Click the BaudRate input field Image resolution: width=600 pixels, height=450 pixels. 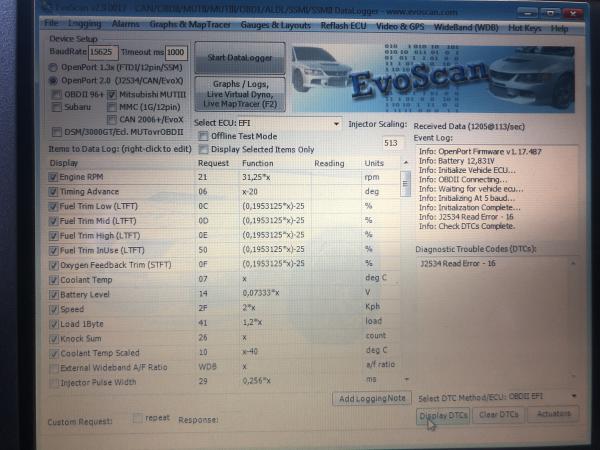pyautogui.click(x=103, y=52)
